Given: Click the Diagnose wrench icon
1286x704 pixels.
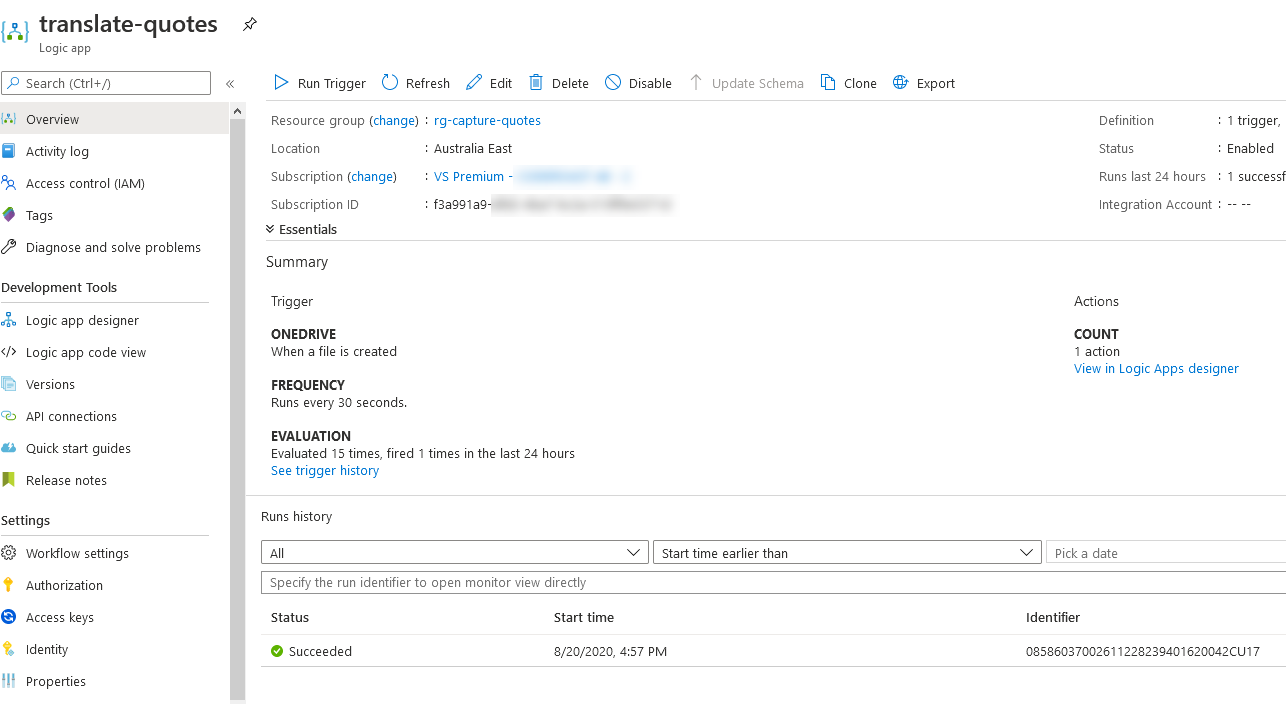Looking at the screenshot, I should tap(9, 247).
